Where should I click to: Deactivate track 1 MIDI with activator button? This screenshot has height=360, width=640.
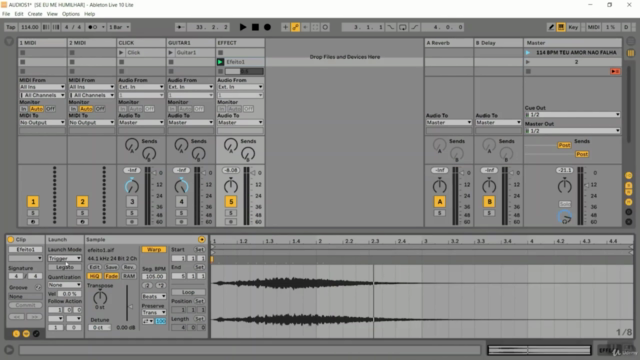pyautogui.click(x=33, y=202)
